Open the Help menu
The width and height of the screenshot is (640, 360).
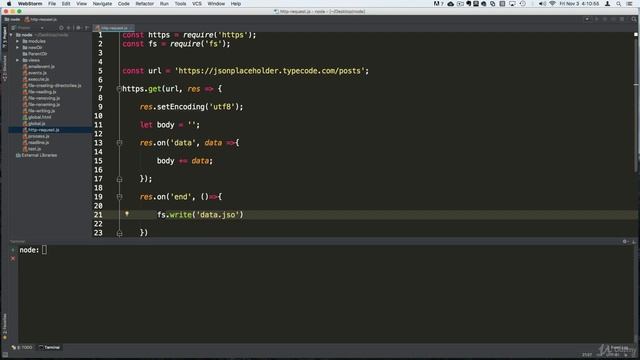point(236,4)
